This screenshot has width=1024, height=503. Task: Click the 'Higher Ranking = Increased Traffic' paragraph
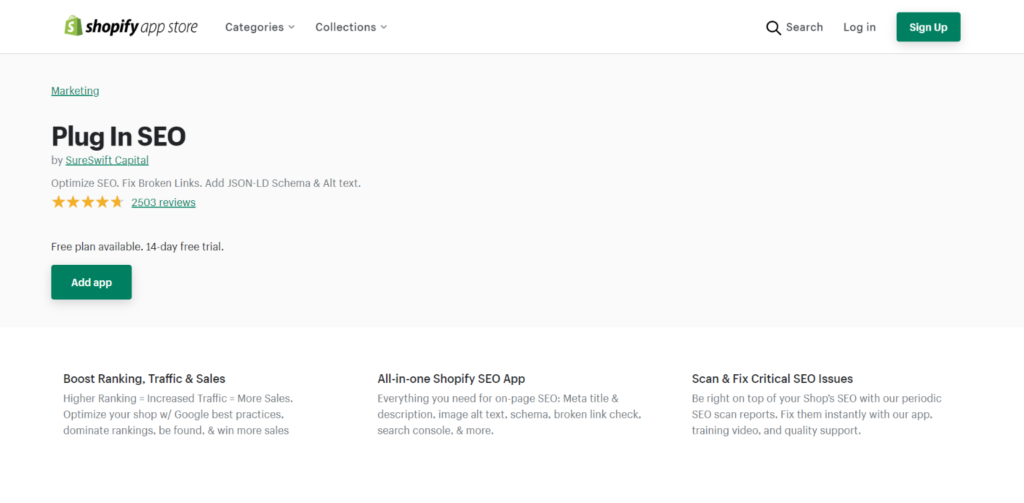point(178,415)
